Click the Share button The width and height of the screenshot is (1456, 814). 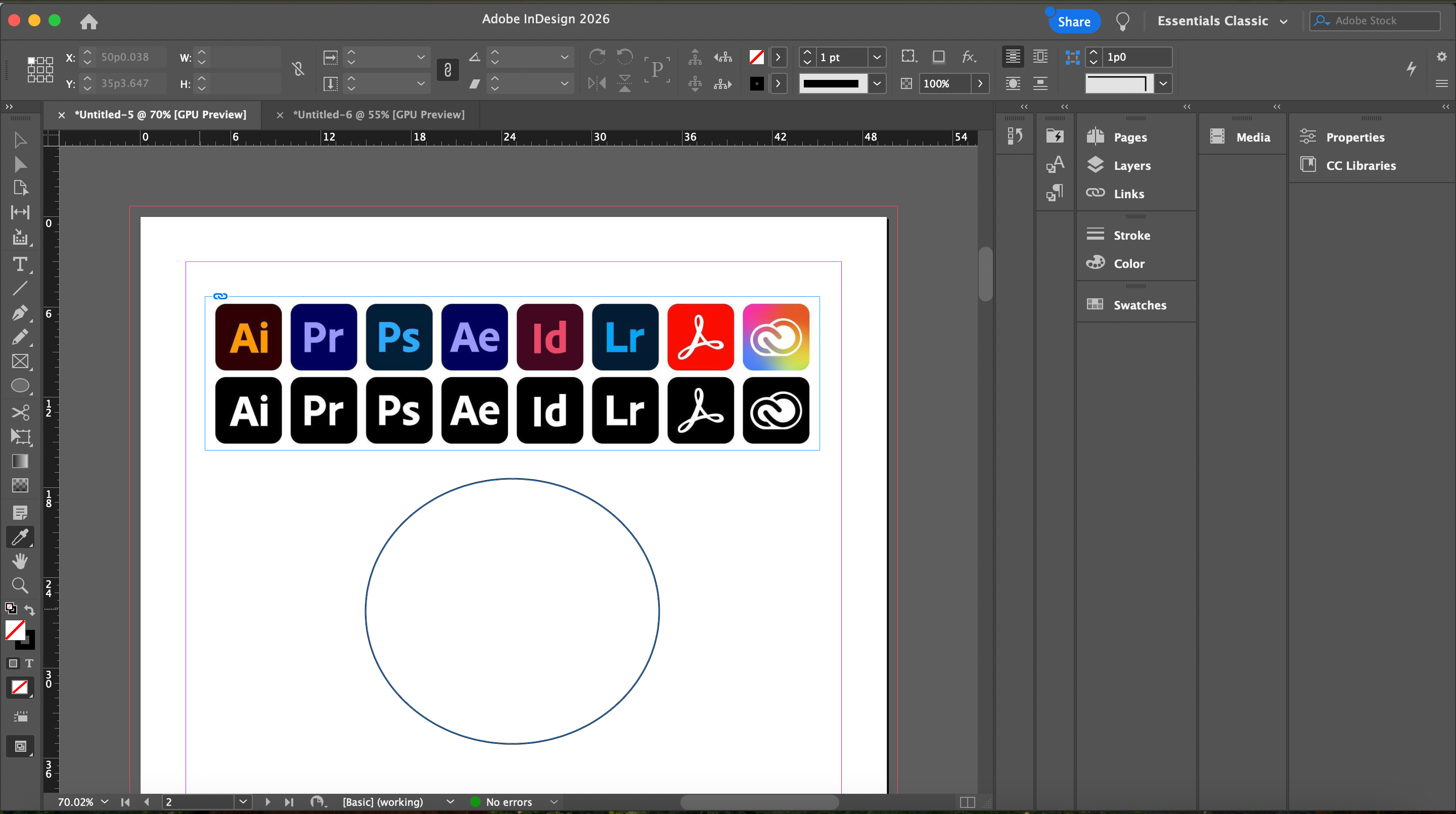pos(1073,21)
